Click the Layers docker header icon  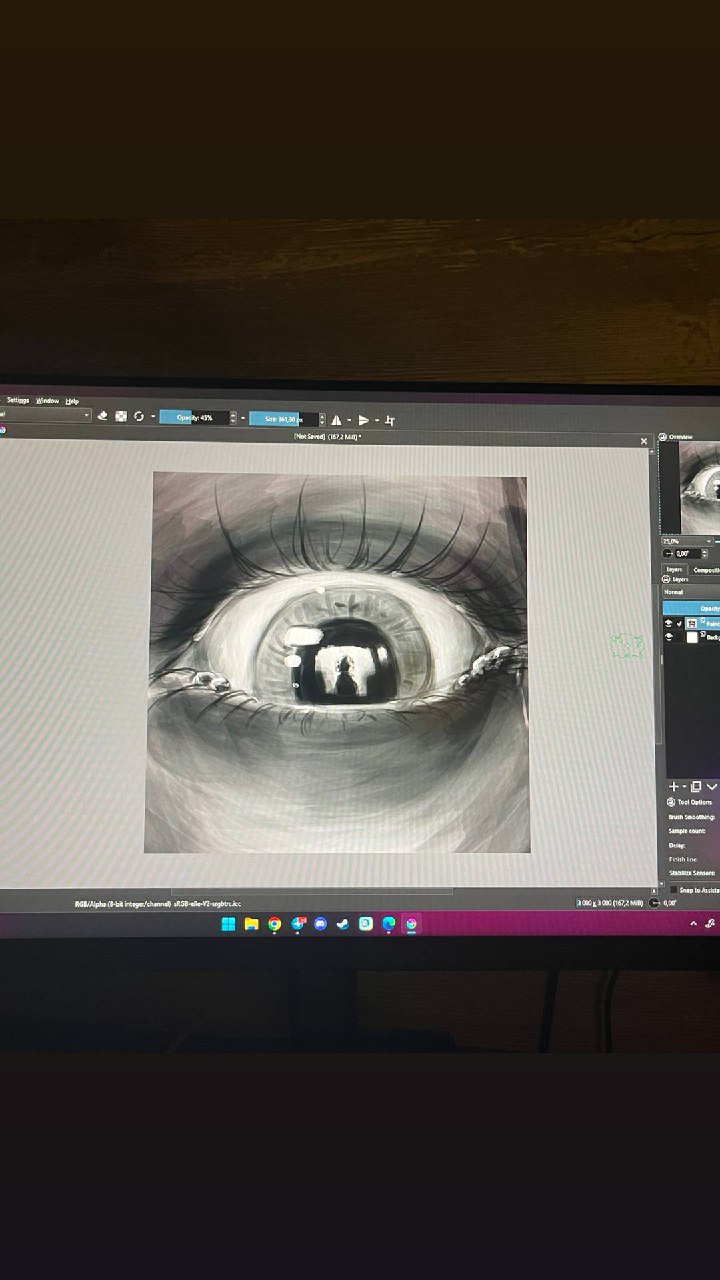[x=666, y=579]
